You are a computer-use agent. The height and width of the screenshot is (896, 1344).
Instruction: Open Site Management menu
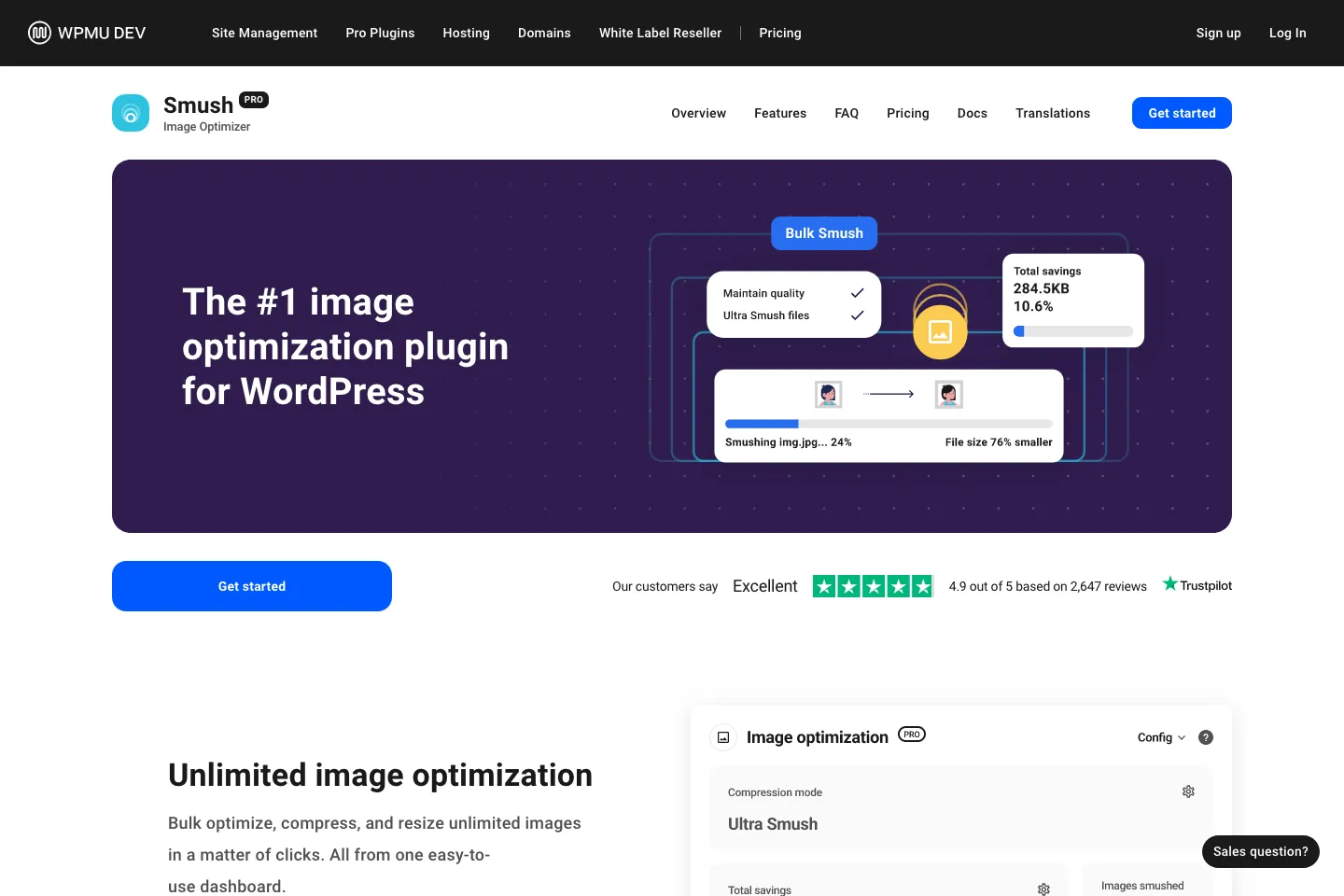pos(264,33)
